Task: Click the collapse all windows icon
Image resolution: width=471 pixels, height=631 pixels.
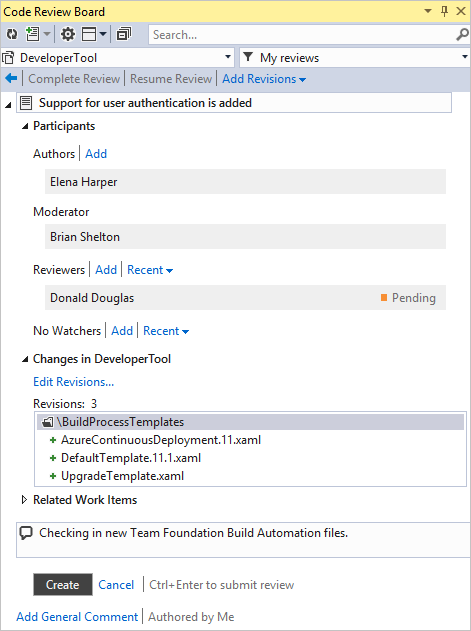Action: 124,34
